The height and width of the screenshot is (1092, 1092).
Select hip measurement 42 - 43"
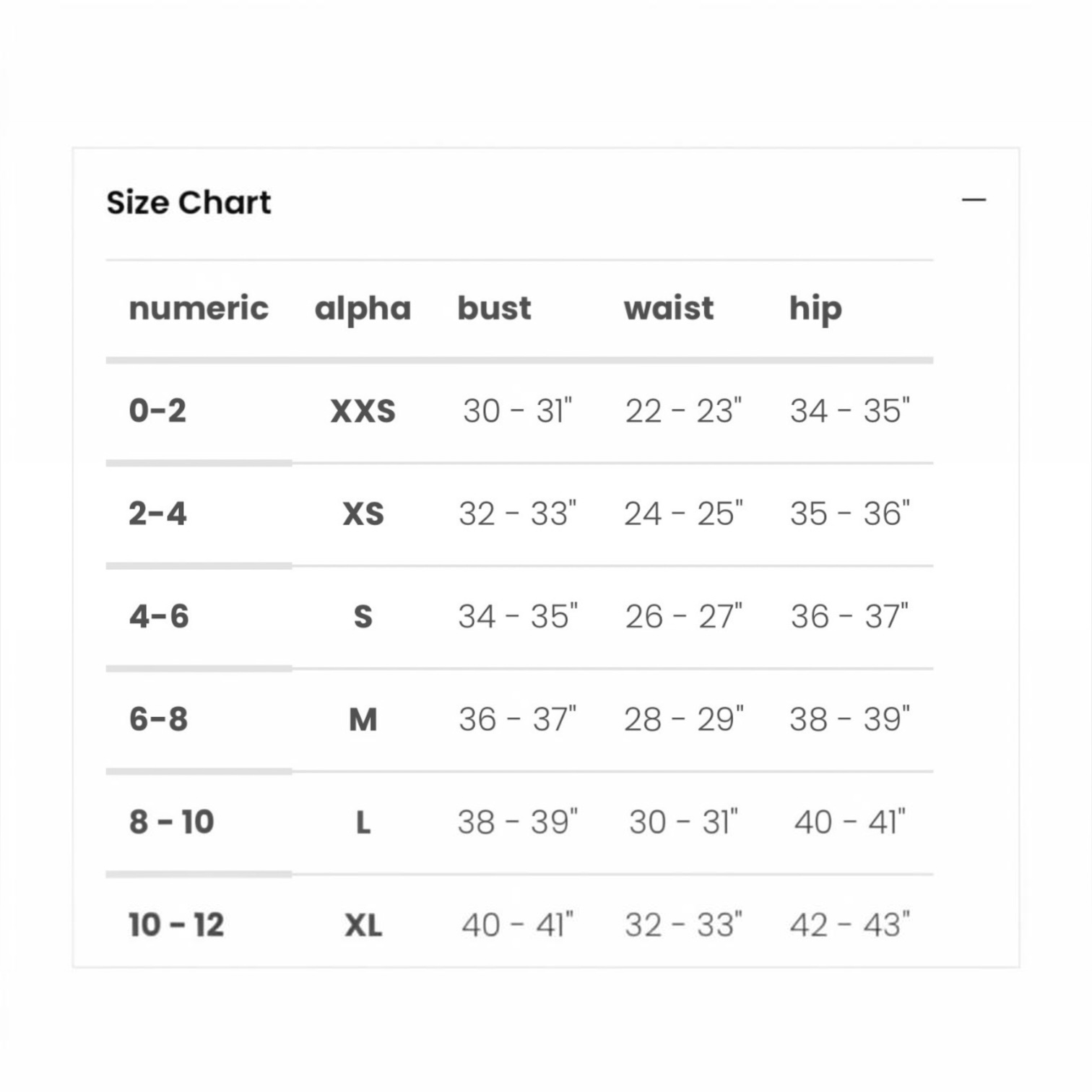(x=849, y=924)
